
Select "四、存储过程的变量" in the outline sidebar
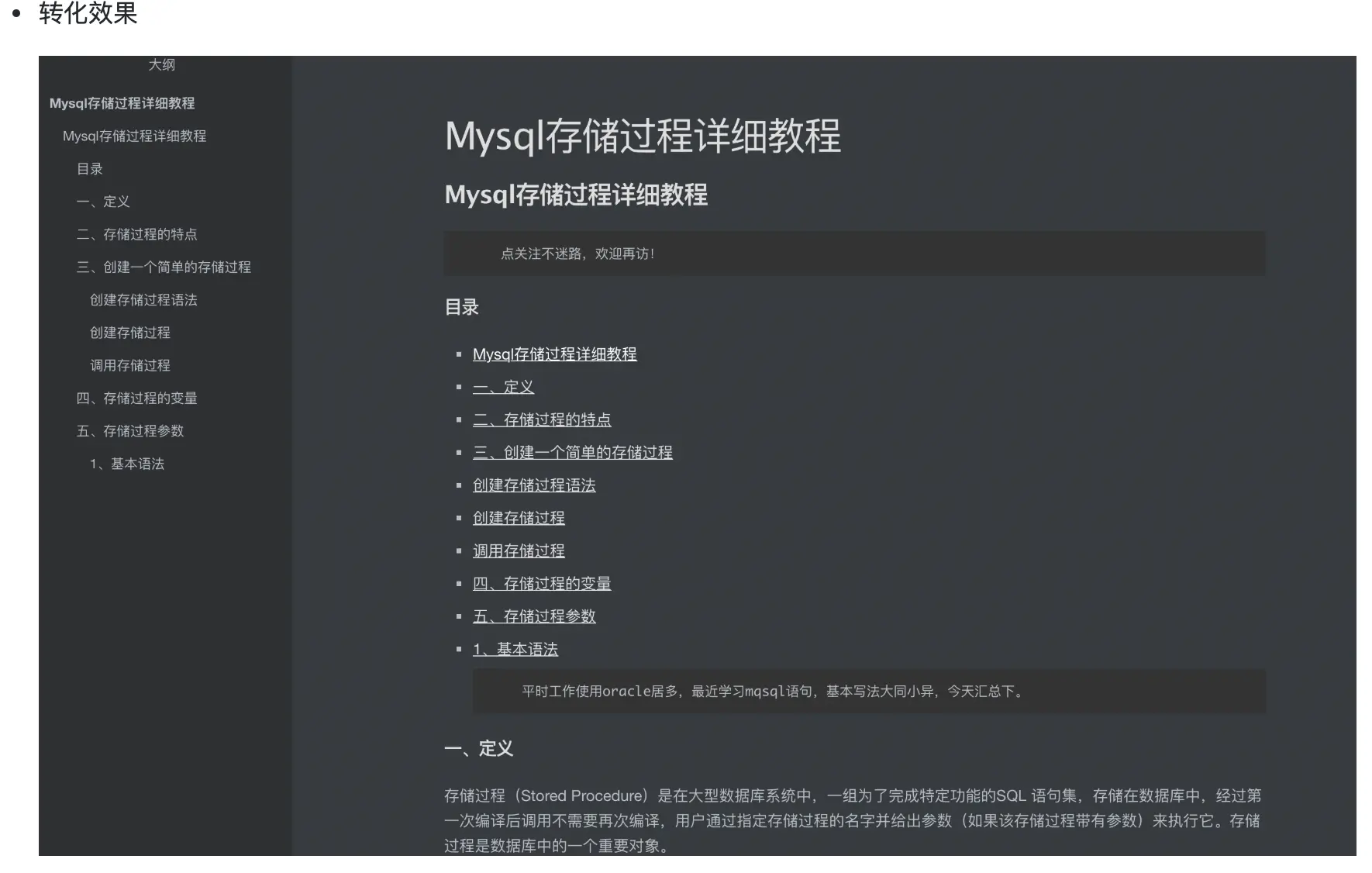(136, 398)
